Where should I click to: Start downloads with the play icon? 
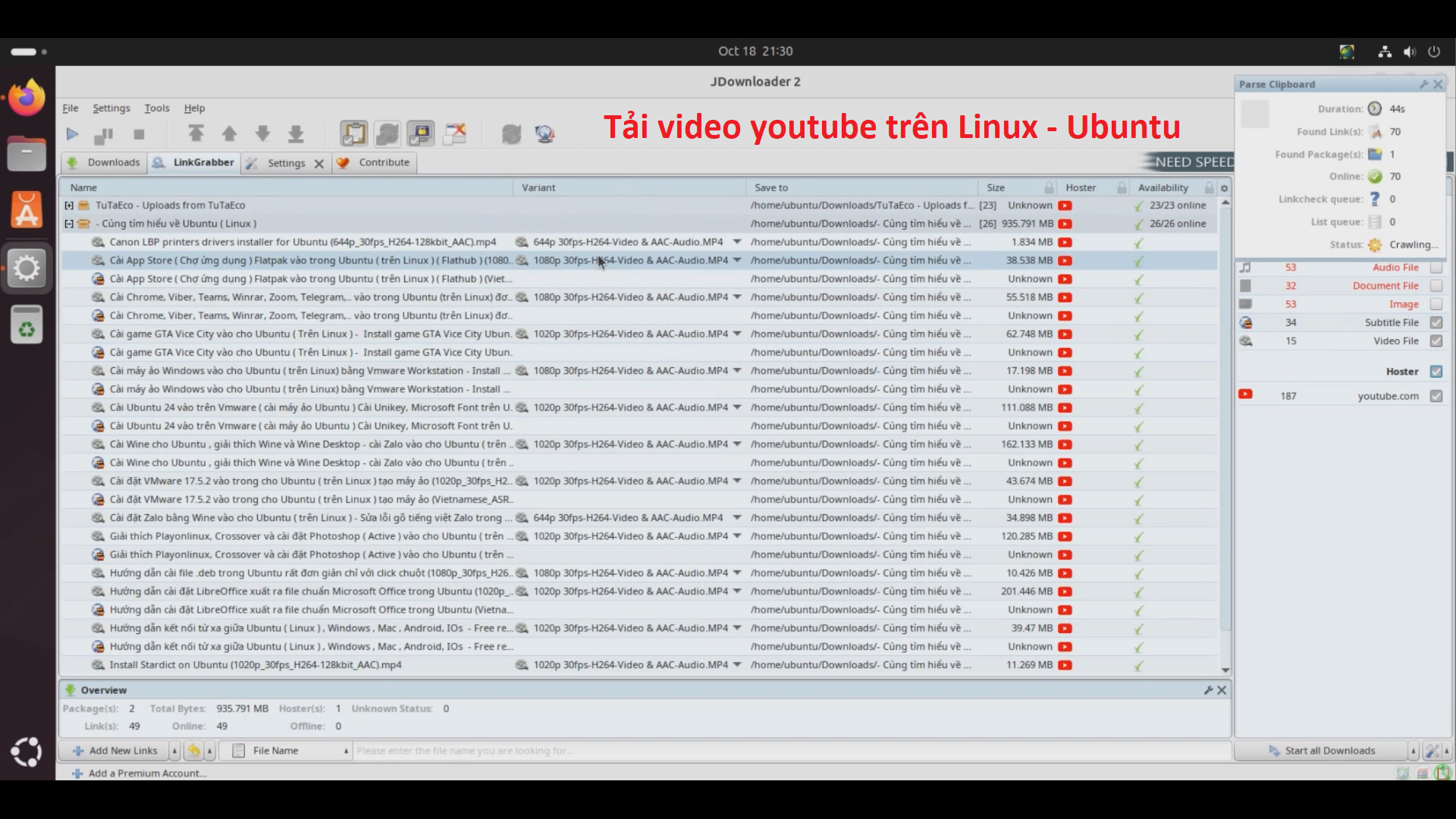coord(72,134)
